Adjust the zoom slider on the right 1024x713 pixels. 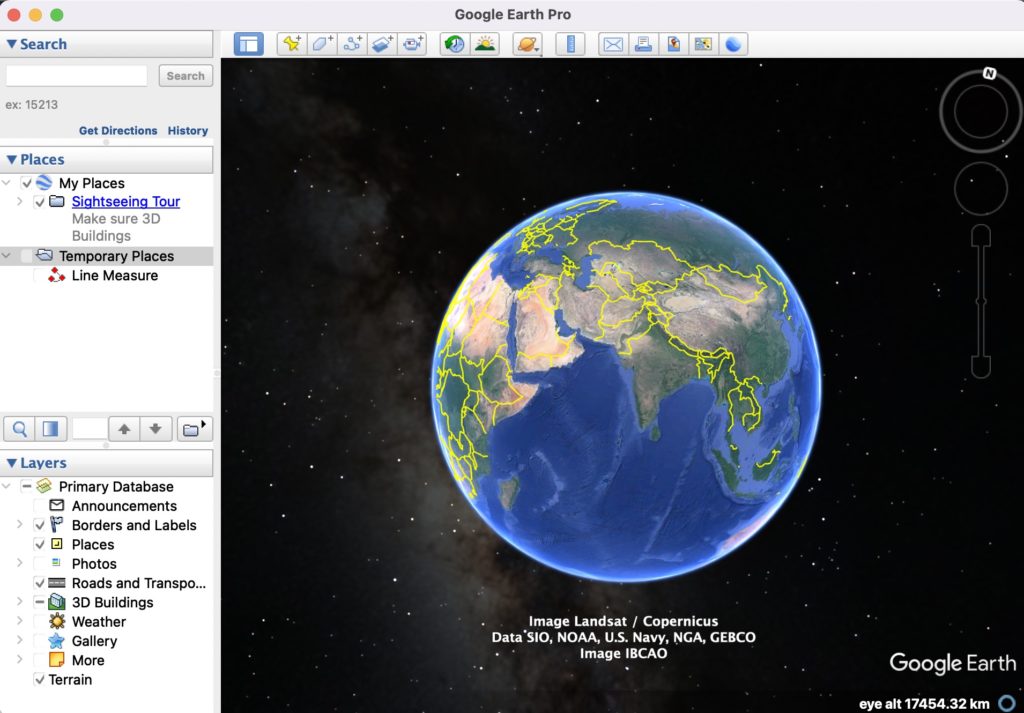point(978,300)
